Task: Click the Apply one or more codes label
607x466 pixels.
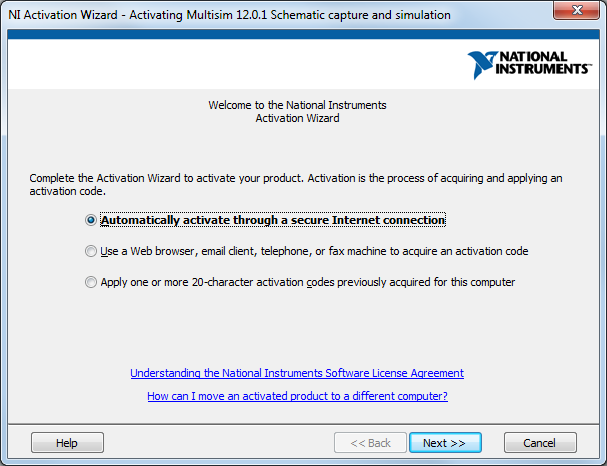Action: [308, 282]
